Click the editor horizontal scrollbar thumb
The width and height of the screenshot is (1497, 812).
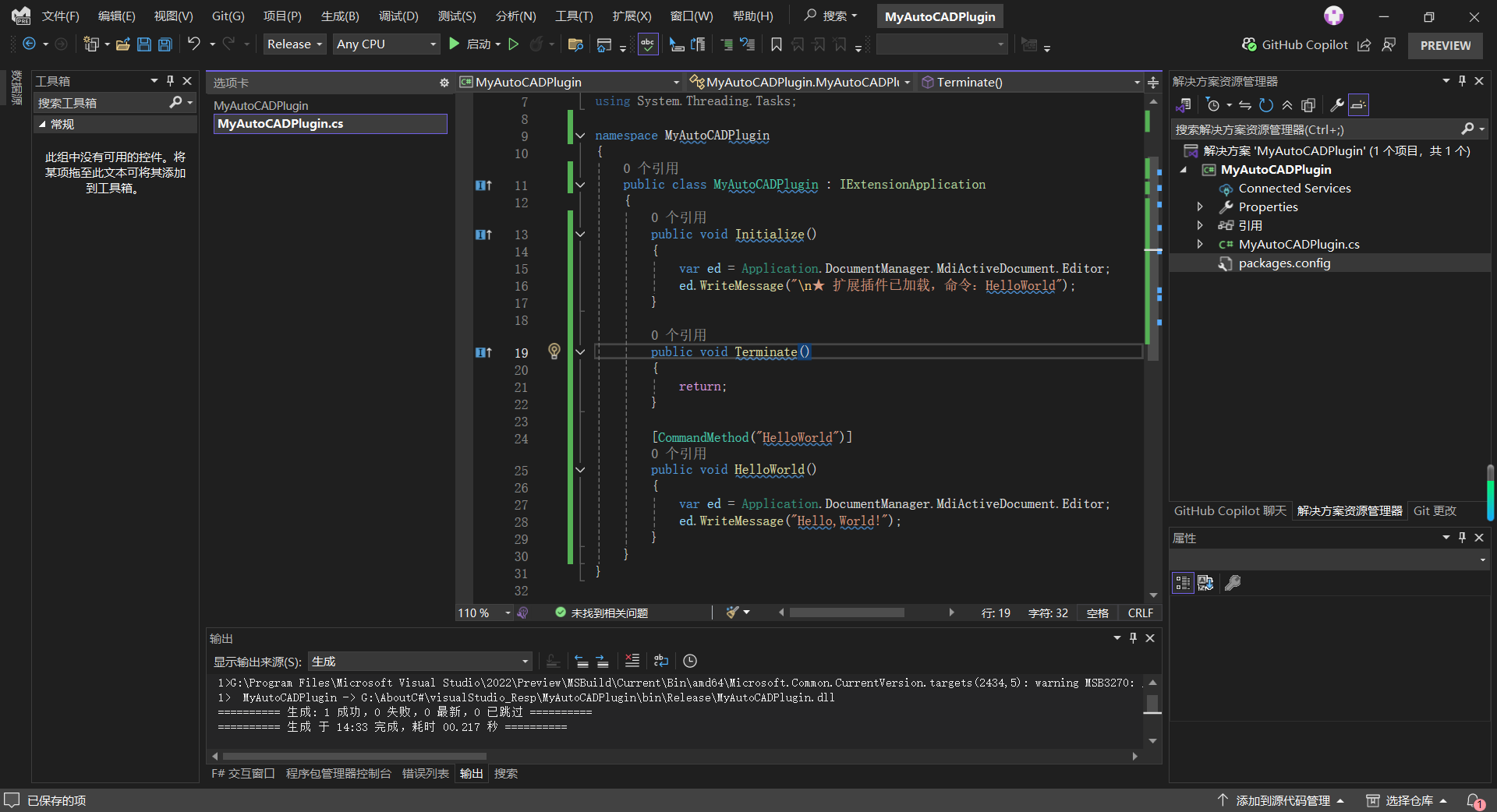tap(847, 613)
